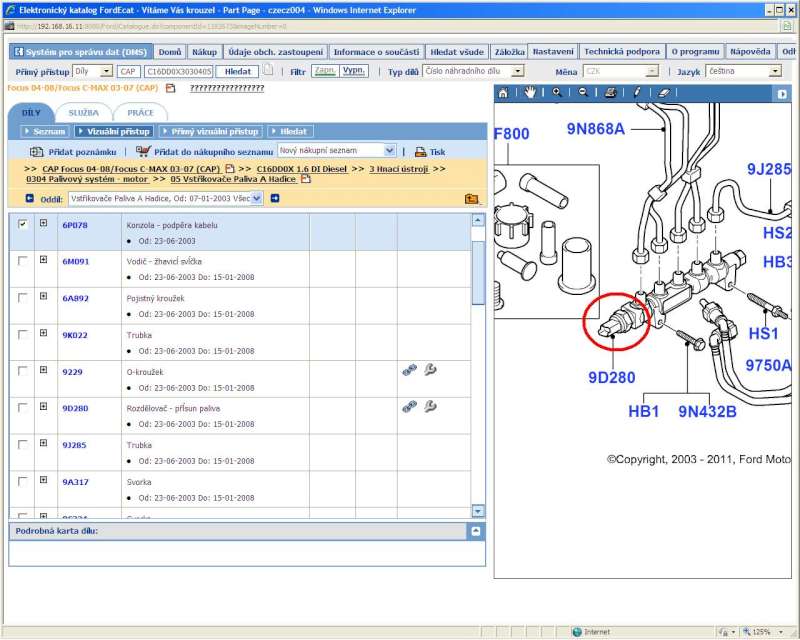Select the pencil tool above the diagram
Screen dimensions: 800x640
point(635,93)
